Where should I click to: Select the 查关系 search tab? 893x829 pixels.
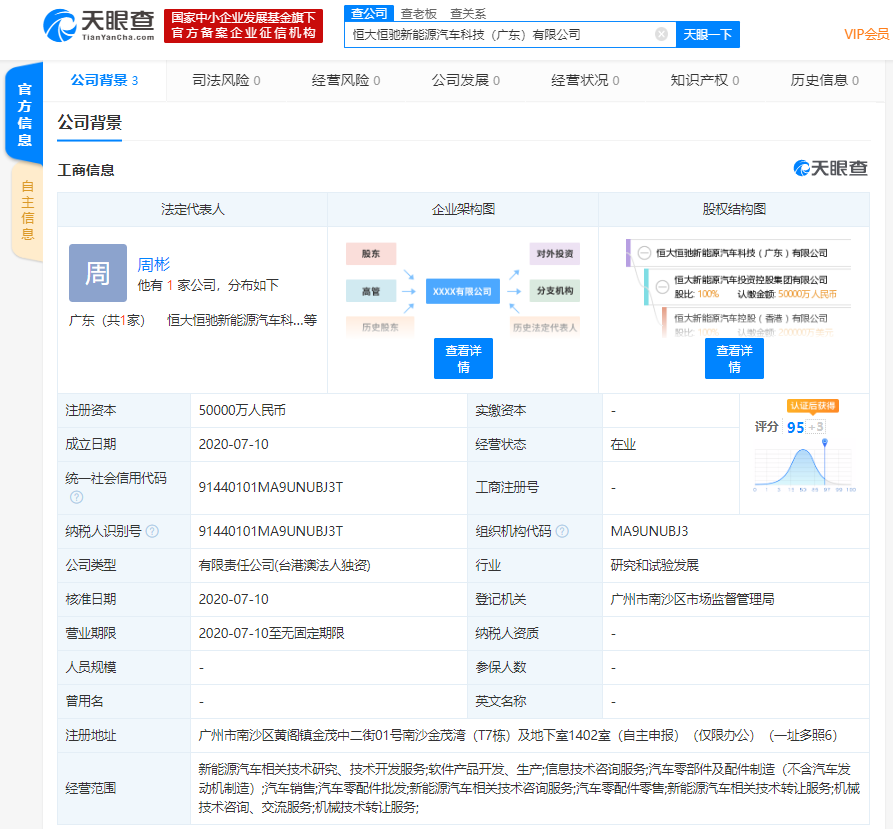(x=472, y=14)
